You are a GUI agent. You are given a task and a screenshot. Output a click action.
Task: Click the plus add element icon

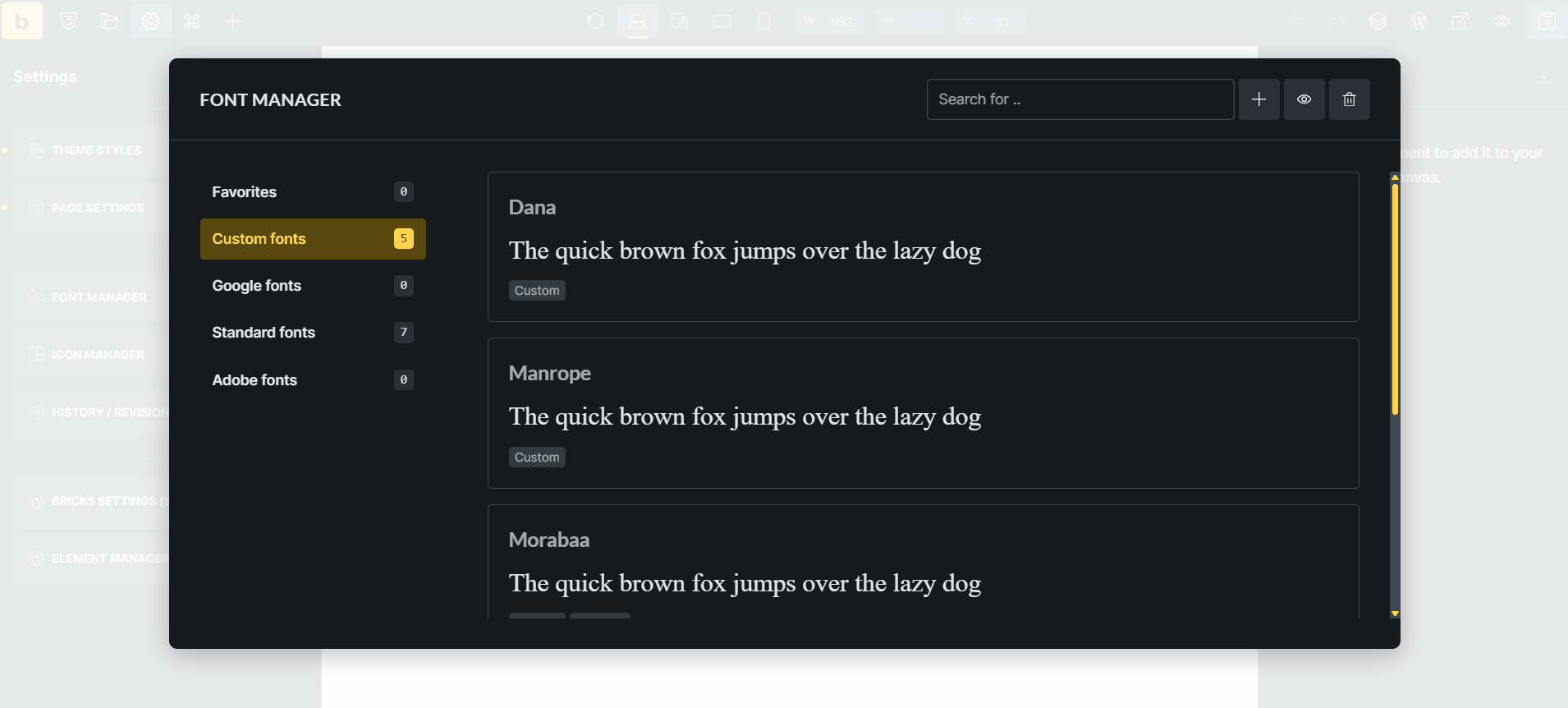pos(233,21)
